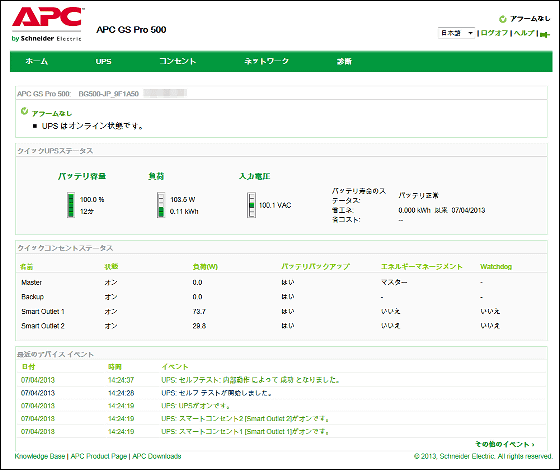Viewport: 560px width, 470px height.
Task: Click the Smart Outlet 2 row name
Action: coord(43,326)
